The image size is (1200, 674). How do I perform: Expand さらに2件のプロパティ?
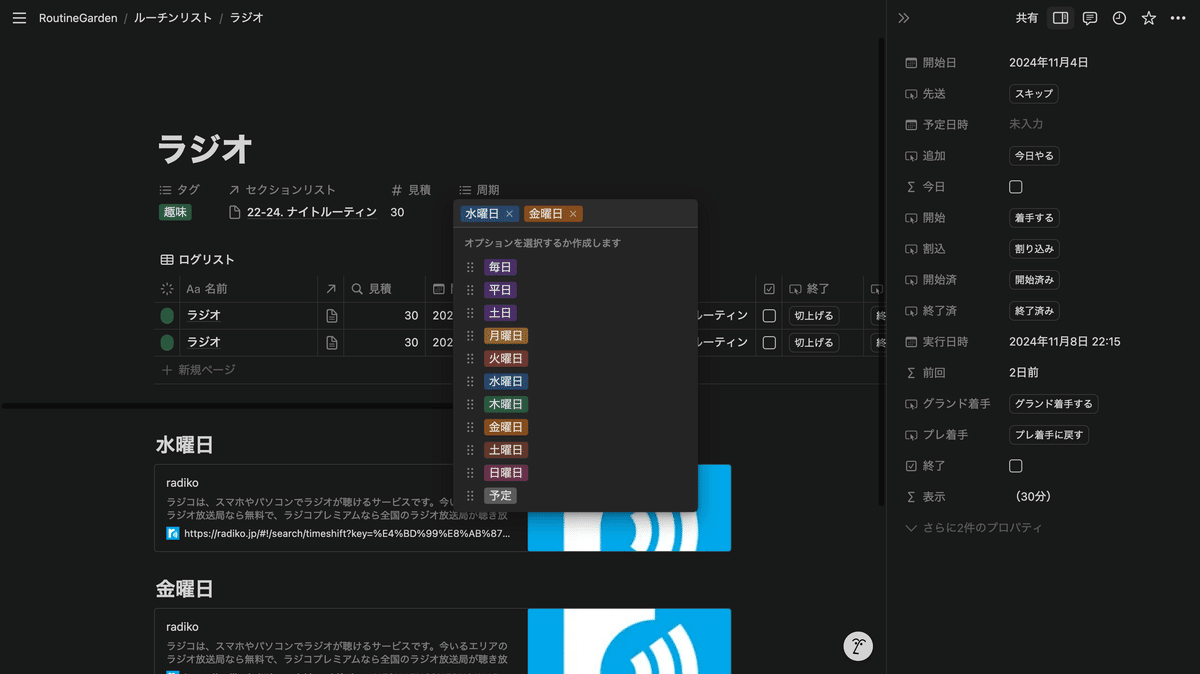[x=973, y=528]
